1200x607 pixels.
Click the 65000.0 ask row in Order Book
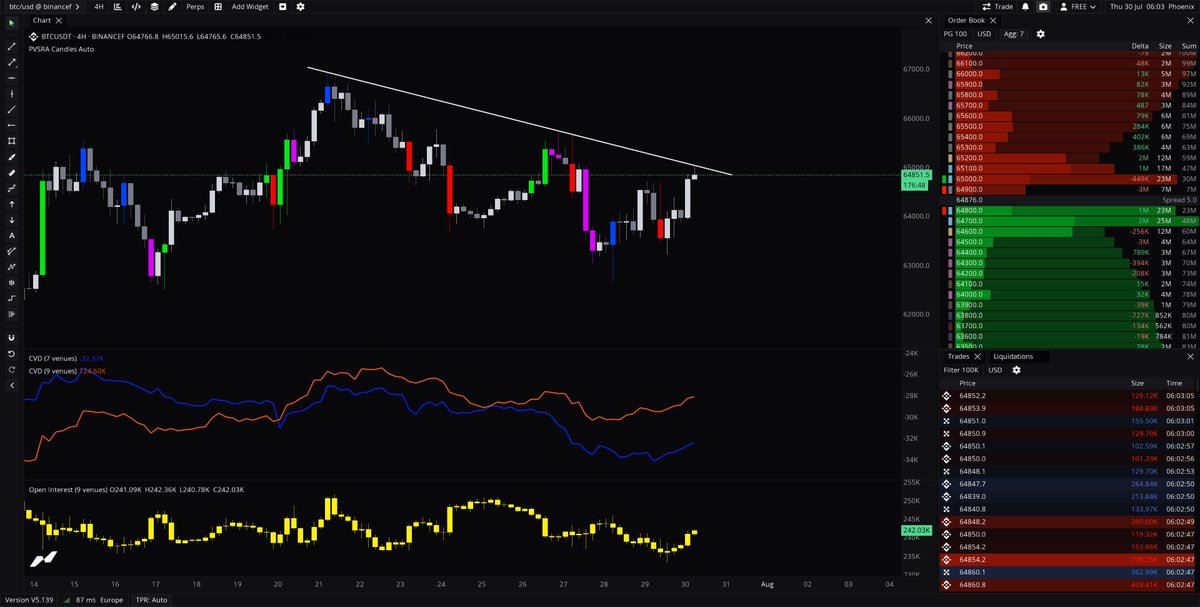point(1068,178)
